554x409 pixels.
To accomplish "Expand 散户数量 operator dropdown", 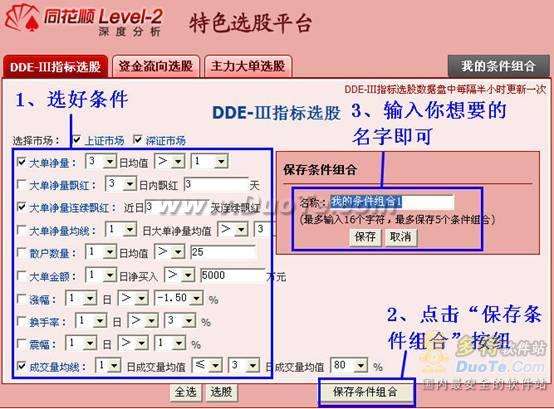I will [170, 252].
